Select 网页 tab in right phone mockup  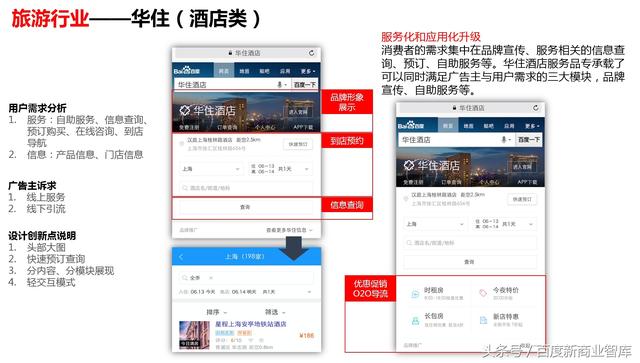point(448,126)
